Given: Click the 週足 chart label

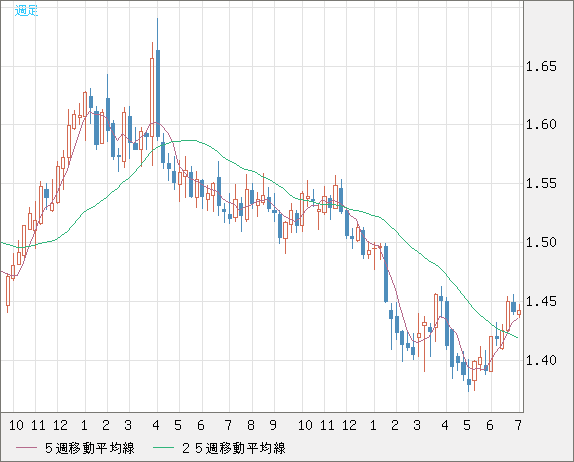Looking at the screenshot, I should 26,10.
